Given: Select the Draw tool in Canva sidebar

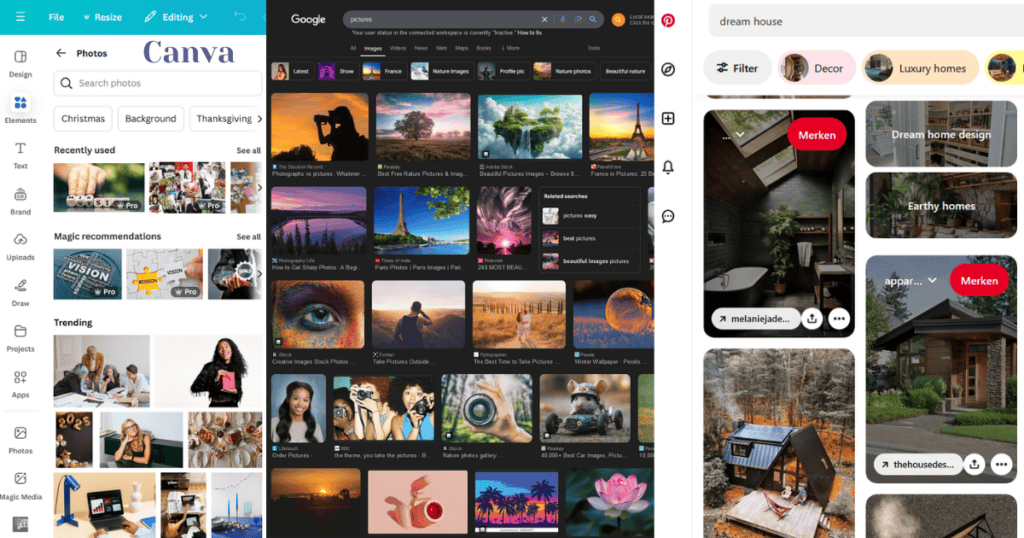Looking at the screenshot, I should click(20, 293).
